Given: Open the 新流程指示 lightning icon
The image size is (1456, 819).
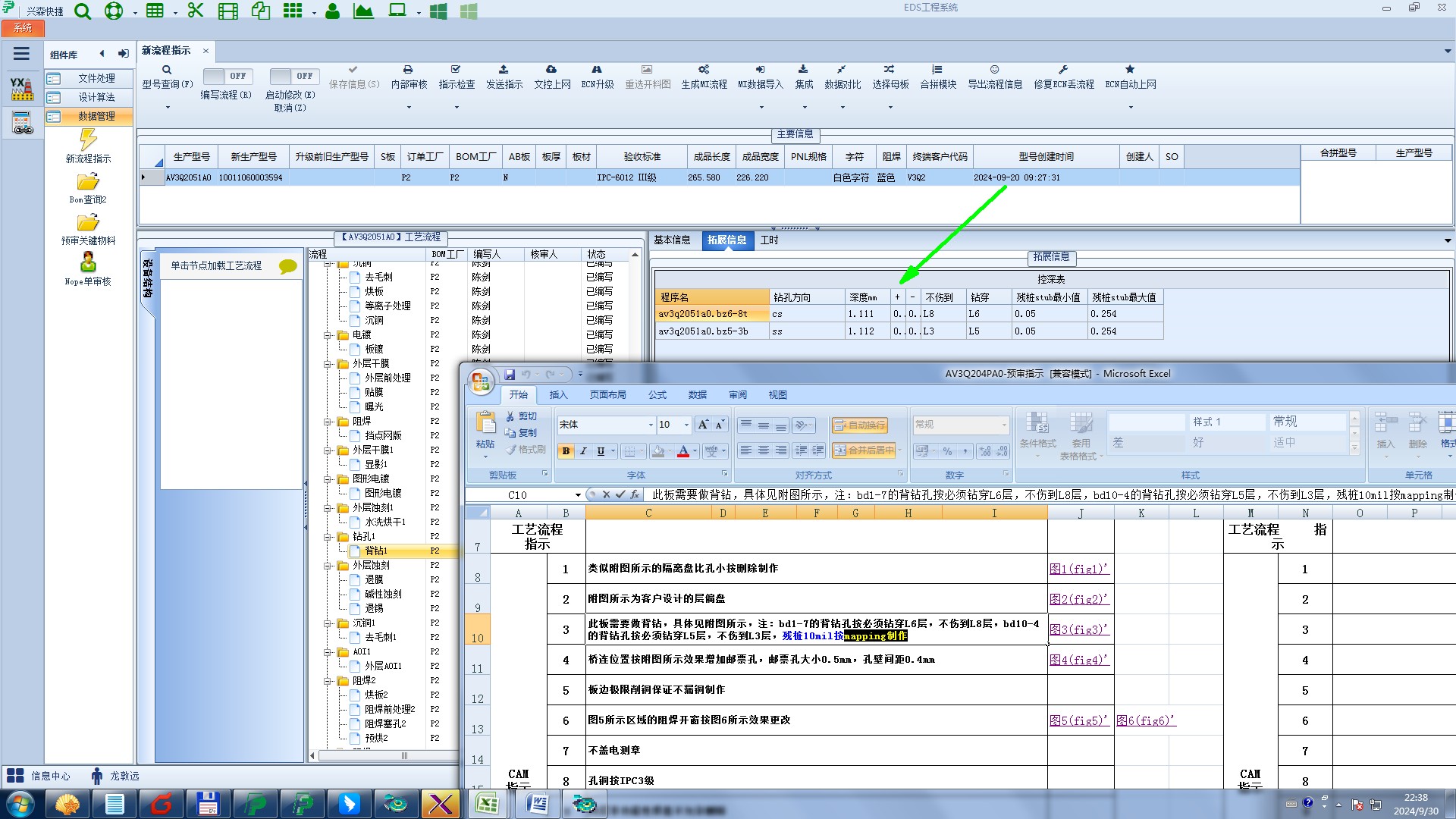Looking at the screenshot, I should click(88, 140).
